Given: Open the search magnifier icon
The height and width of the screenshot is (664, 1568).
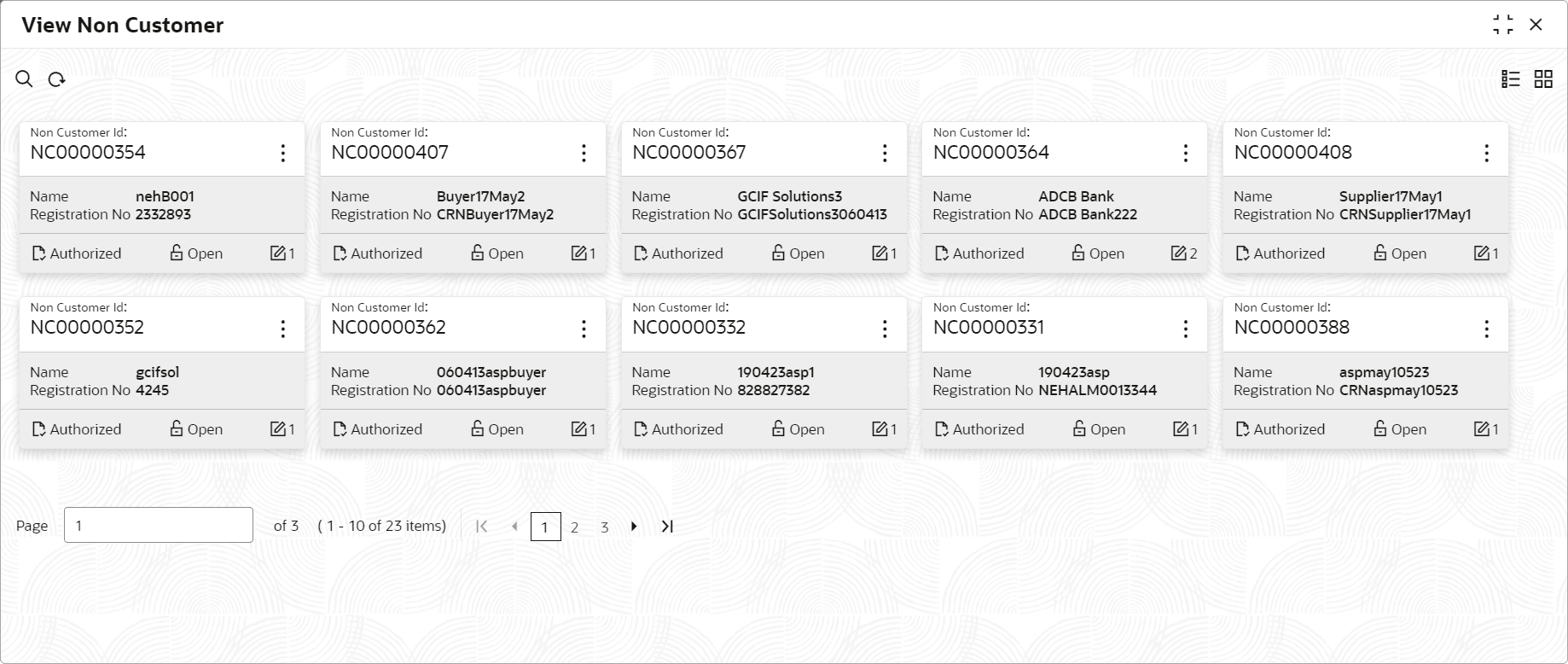Looking at the screenshot, I should tap(24, 79).
